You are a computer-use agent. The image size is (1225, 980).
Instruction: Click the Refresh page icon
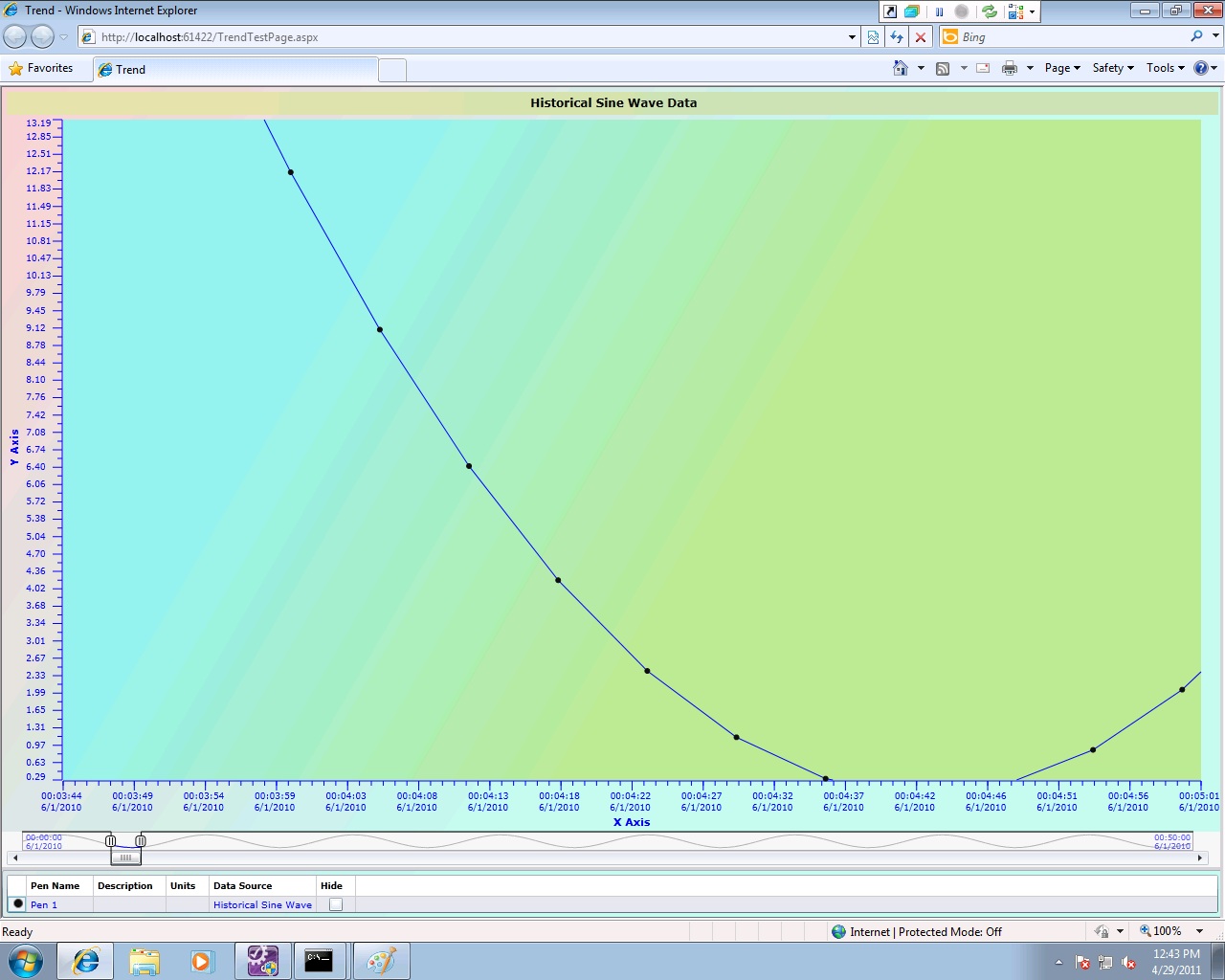tap(897, 37)
